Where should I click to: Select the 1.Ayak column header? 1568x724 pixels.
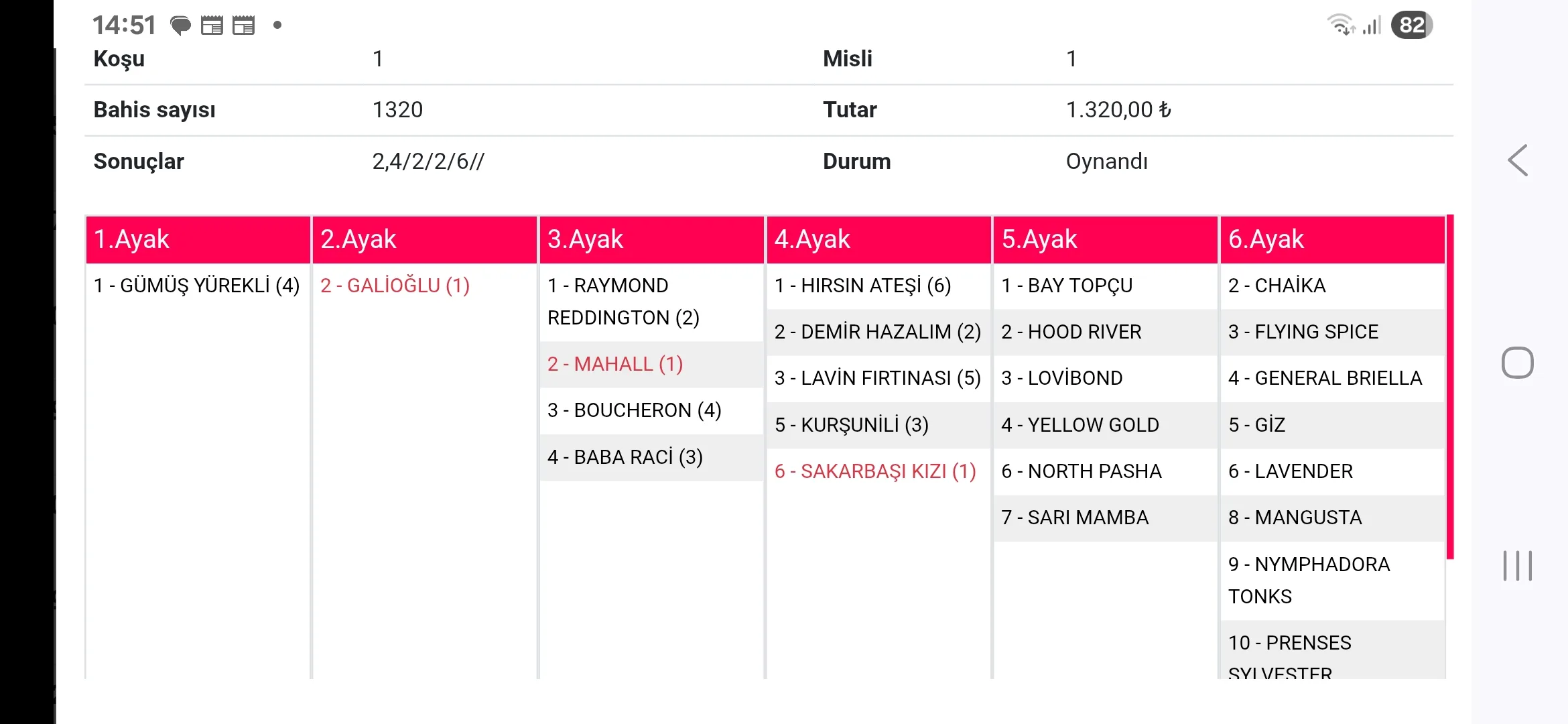click(x=198, y=239)
